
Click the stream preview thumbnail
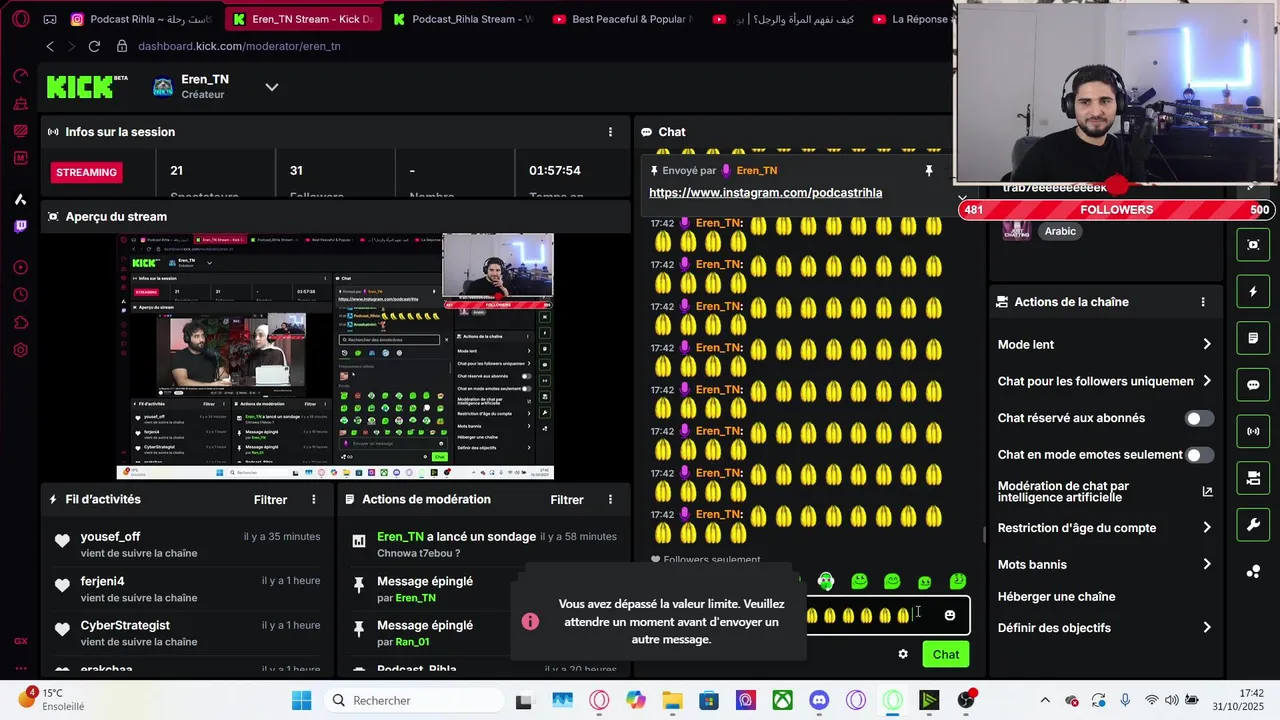point(335,357)
